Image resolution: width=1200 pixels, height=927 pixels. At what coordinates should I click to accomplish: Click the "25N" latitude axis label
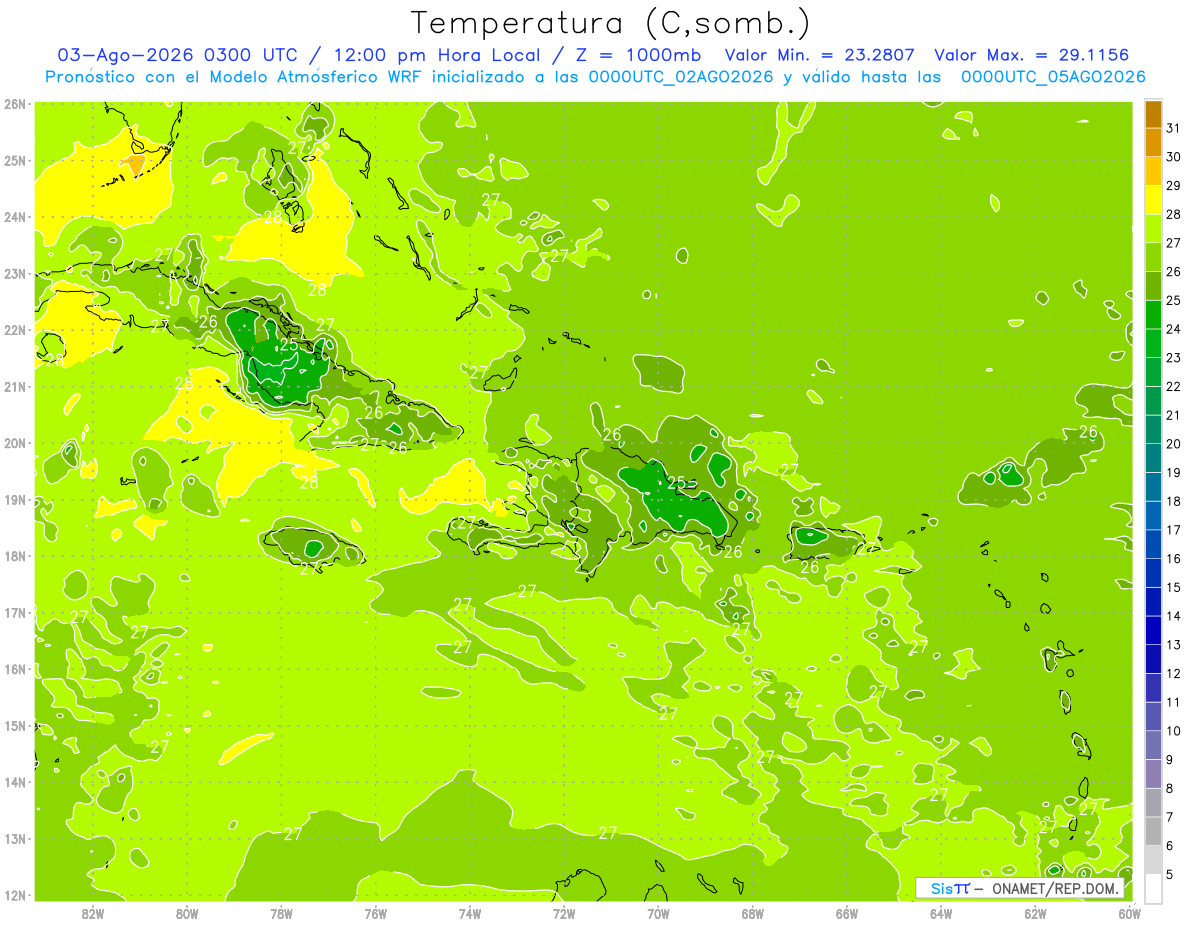(x=15, y=160)
